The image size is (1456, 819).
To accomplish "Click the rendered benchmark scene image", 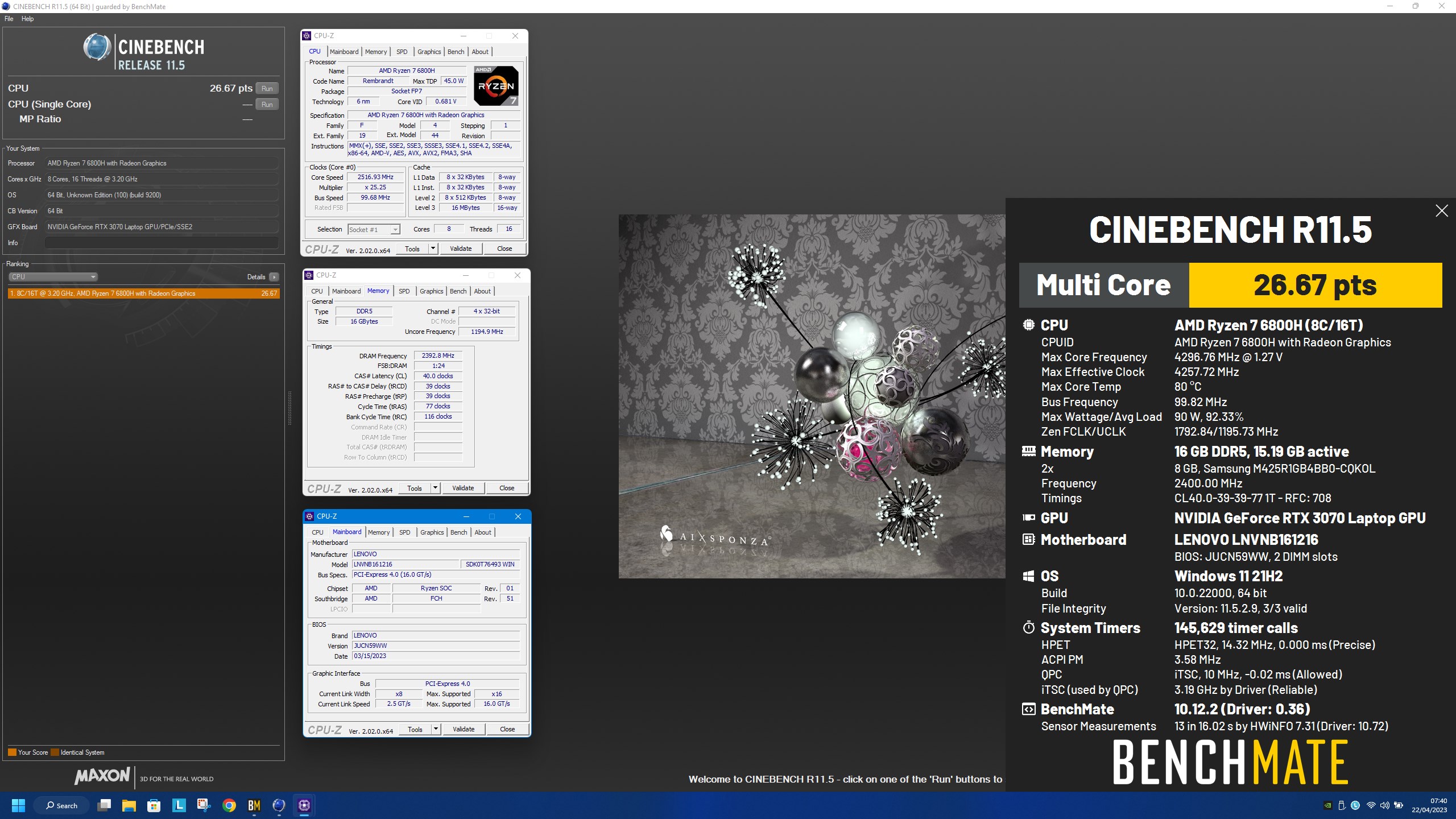I will click(812, 396).
